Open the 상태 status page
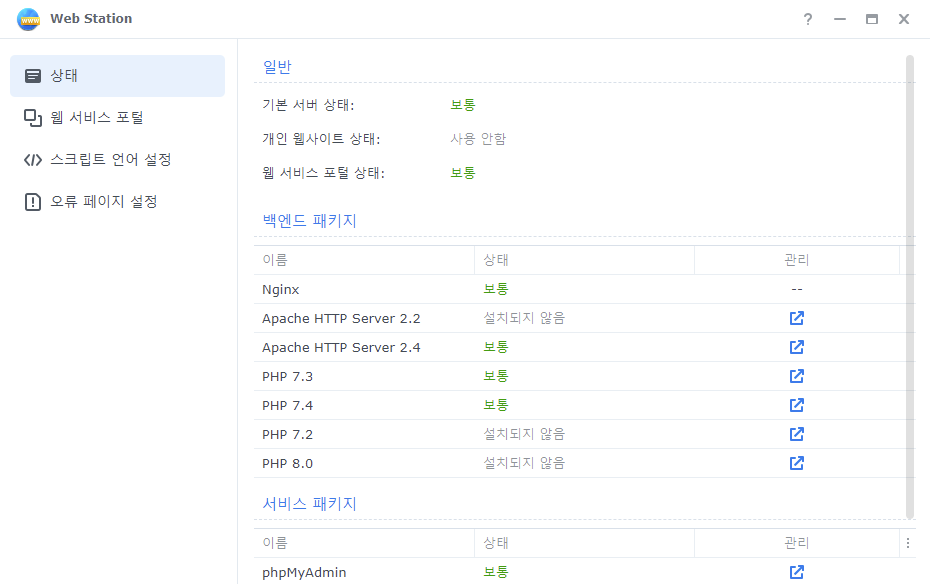This screenshot has width=930, height=584. tap(117, 76)
